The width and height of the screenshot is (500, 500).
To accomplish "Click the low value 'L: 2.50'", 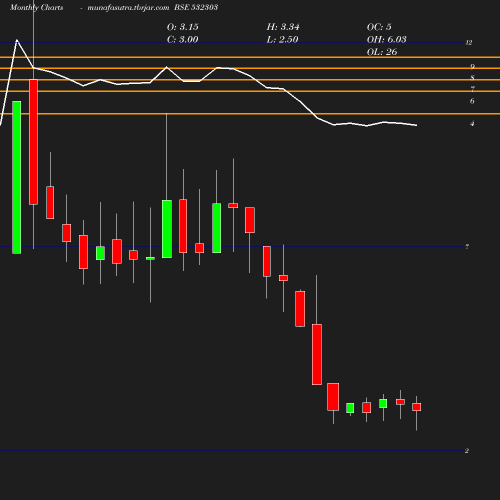I will tap(282, 39).
